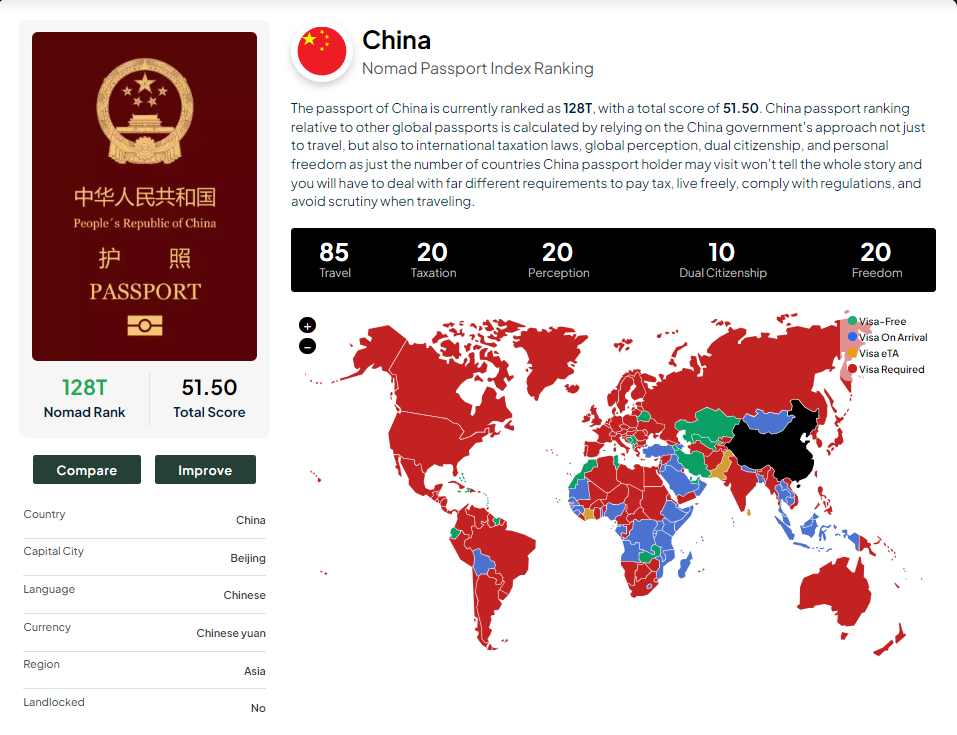The width and height of the screenshot is (957, 735).
Task: Click the Language value Chinese
Action: 244,595
